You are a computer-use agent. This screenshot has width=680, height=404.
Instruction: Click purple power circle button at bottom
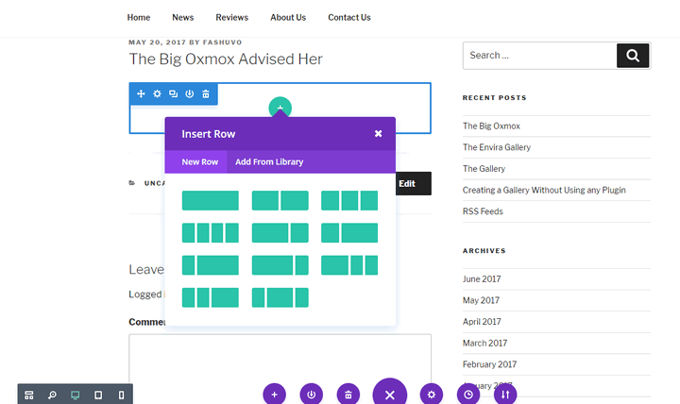311,394
